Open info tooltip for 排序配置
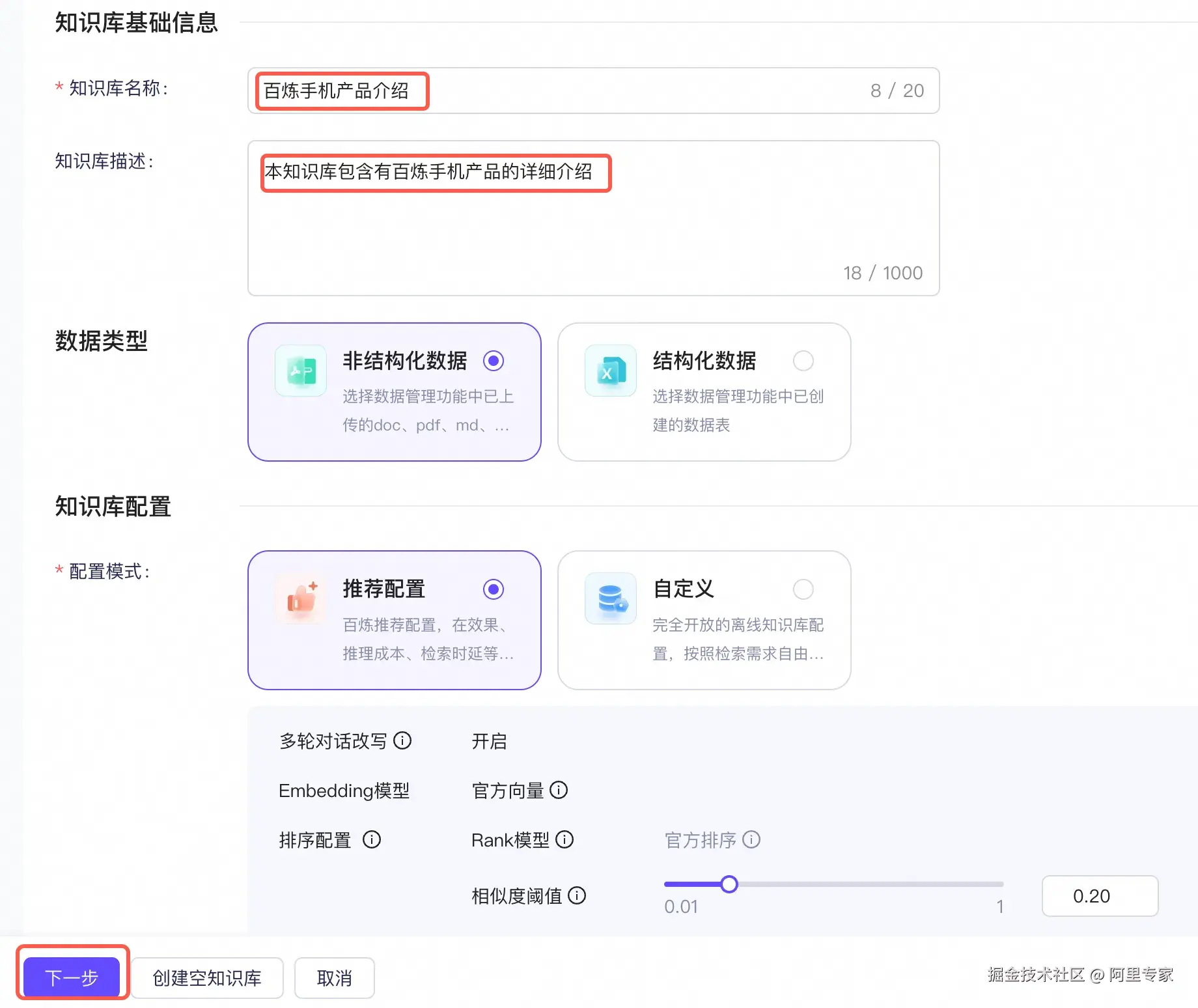1198x1008 pixels. click(372, 839)
